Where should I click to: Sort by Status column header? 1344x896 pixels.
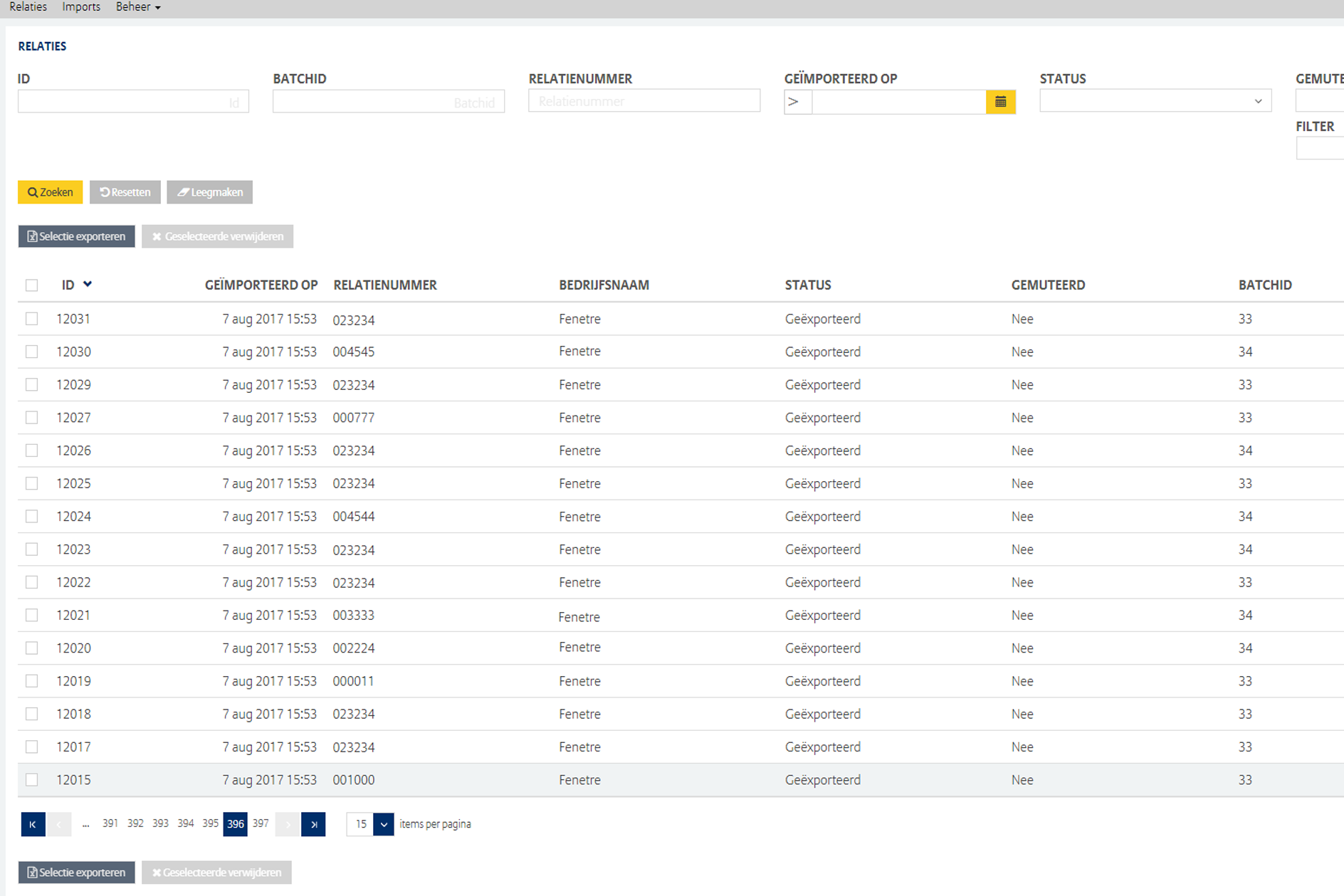pyautogui.click(x=808, y=285)
